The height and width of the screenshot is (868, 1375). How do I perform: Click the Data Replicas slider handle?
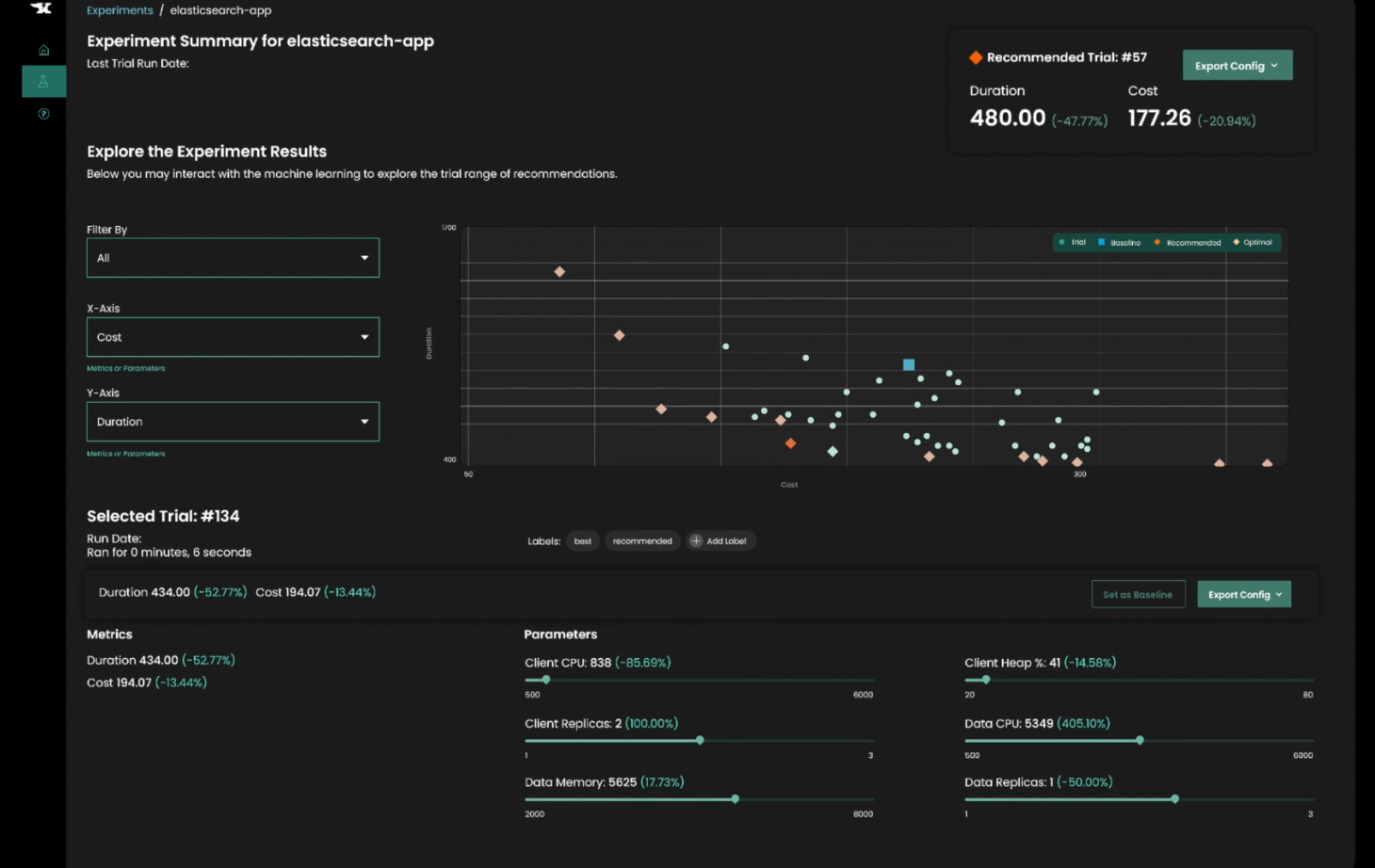click(x=1174, y=799)
